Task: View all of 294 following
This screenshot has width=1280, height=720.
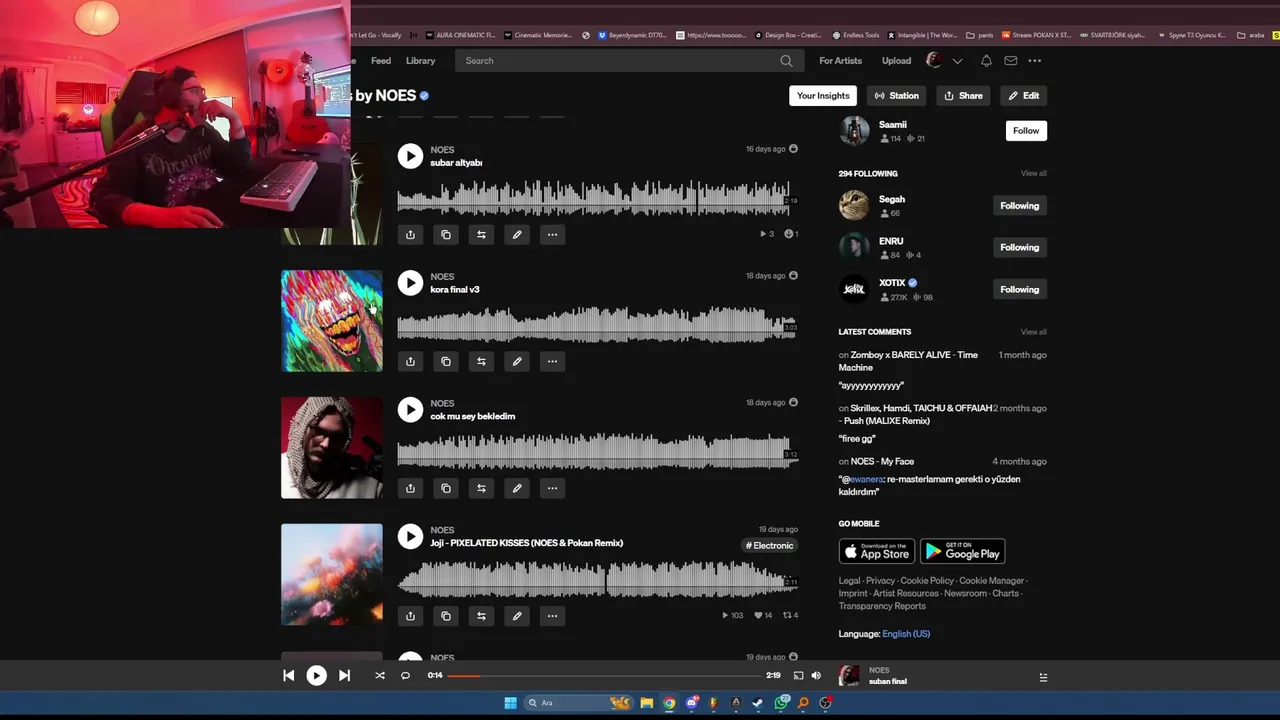Action: click(1033, 174)
